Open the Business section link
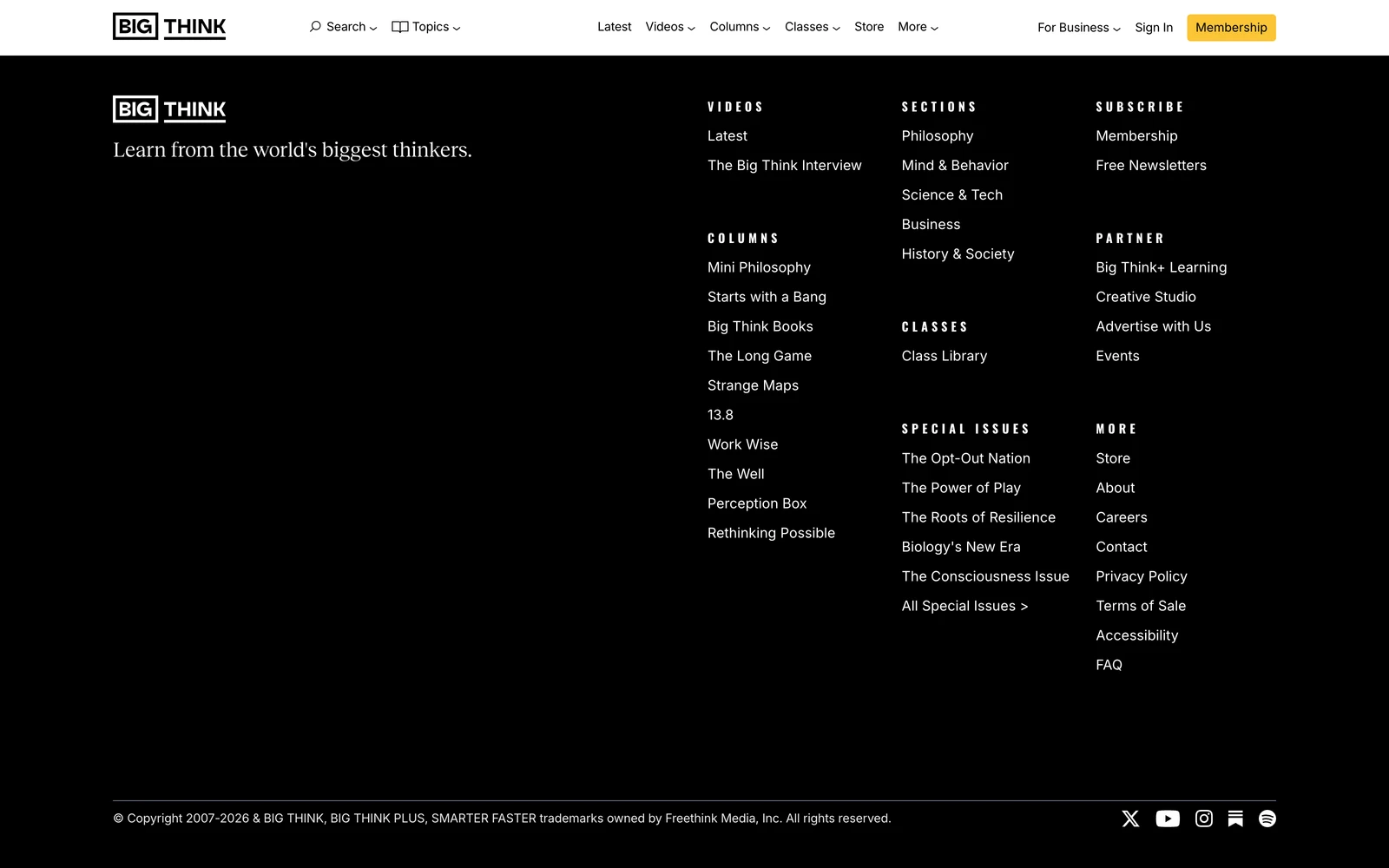Viewport: 1389px width, 868px height. [x=931, y=225]
